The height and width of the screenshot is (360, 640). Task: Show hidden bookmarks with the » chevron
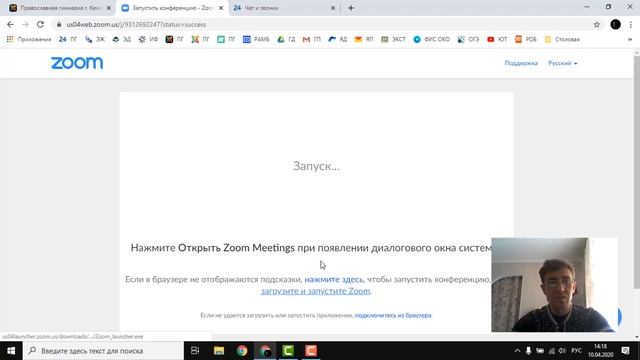(630, 39)
